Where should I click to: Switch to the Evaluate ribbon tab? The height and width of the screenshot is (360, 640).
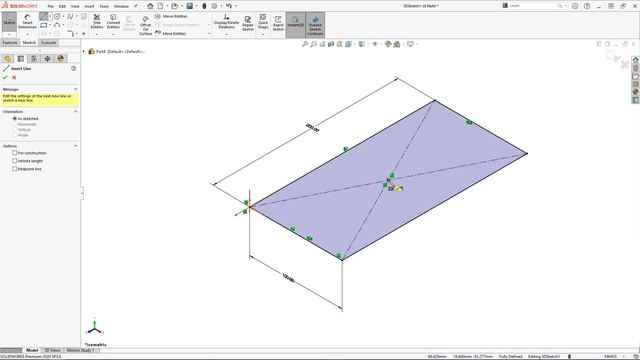pyautogui.click(x=48, y=42)
